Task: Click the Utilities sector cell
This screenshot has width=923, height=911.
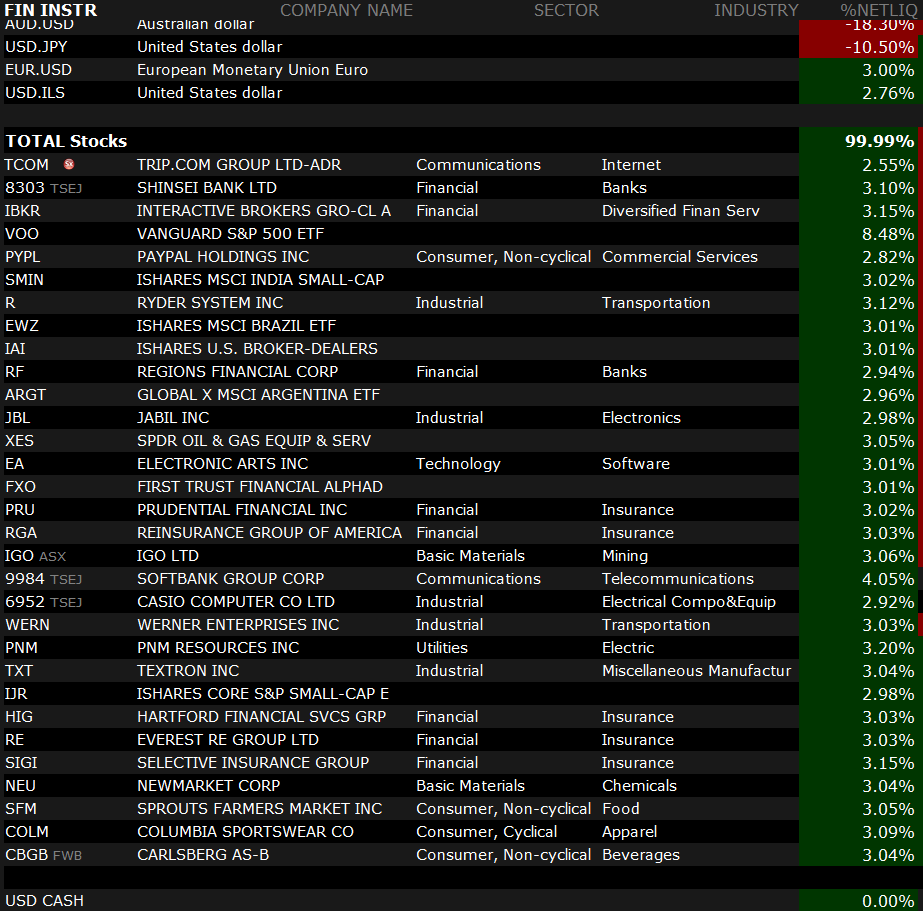Action: click(441, 647)
